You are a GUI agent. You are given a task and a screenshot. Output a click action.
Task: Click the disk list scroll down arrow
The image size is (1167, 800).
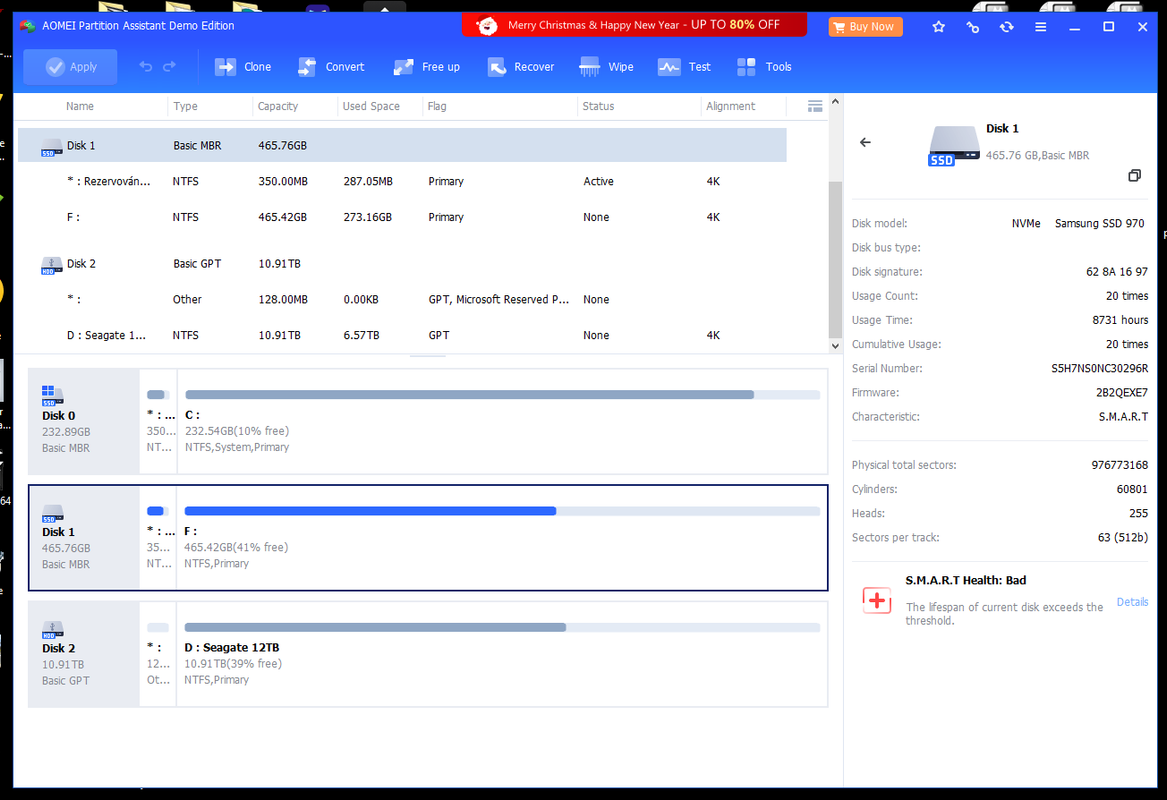coord(835,346)
